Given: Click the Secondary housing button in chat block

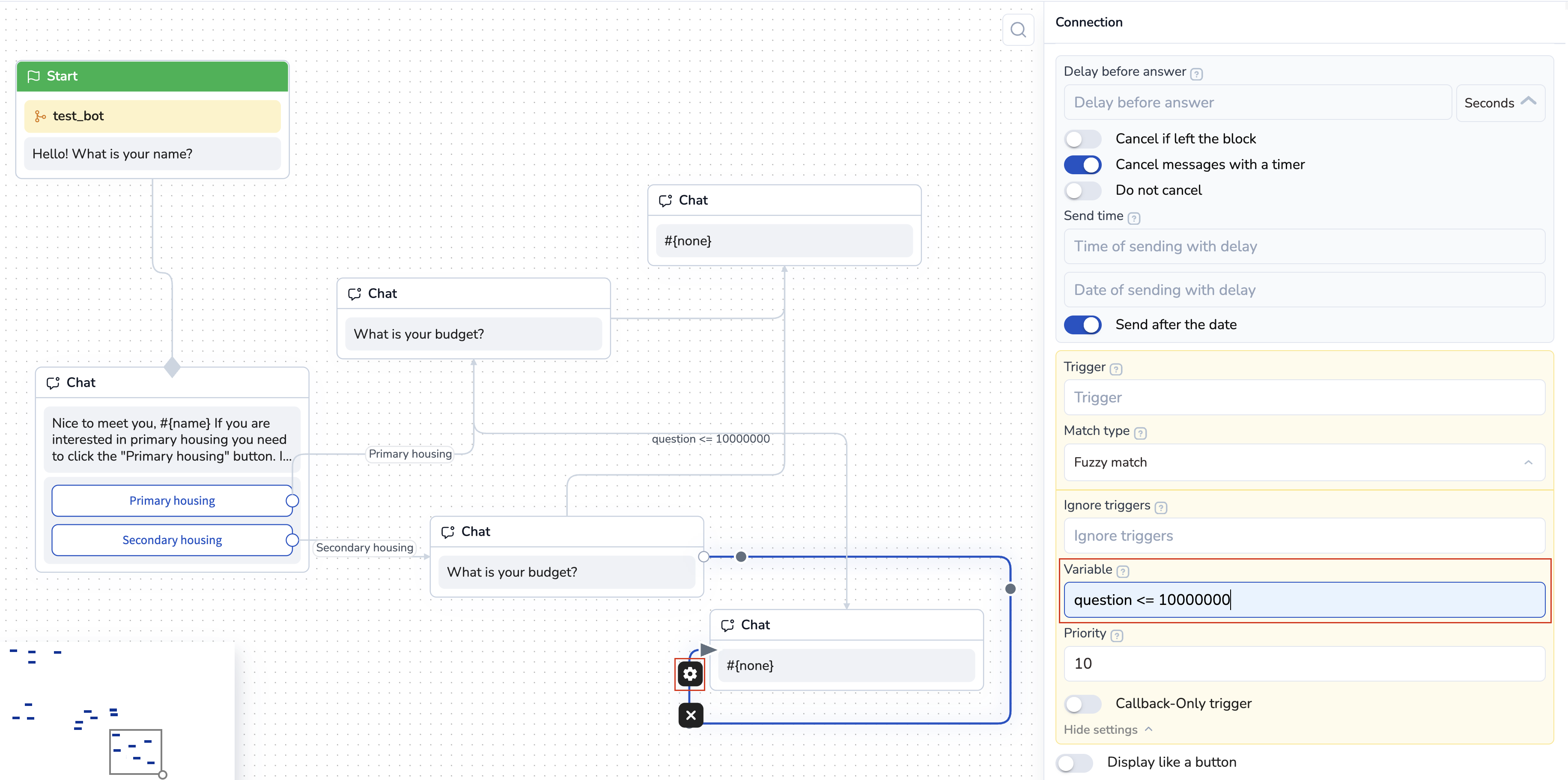Looking at the screenshot, I should tap(172, 540).
